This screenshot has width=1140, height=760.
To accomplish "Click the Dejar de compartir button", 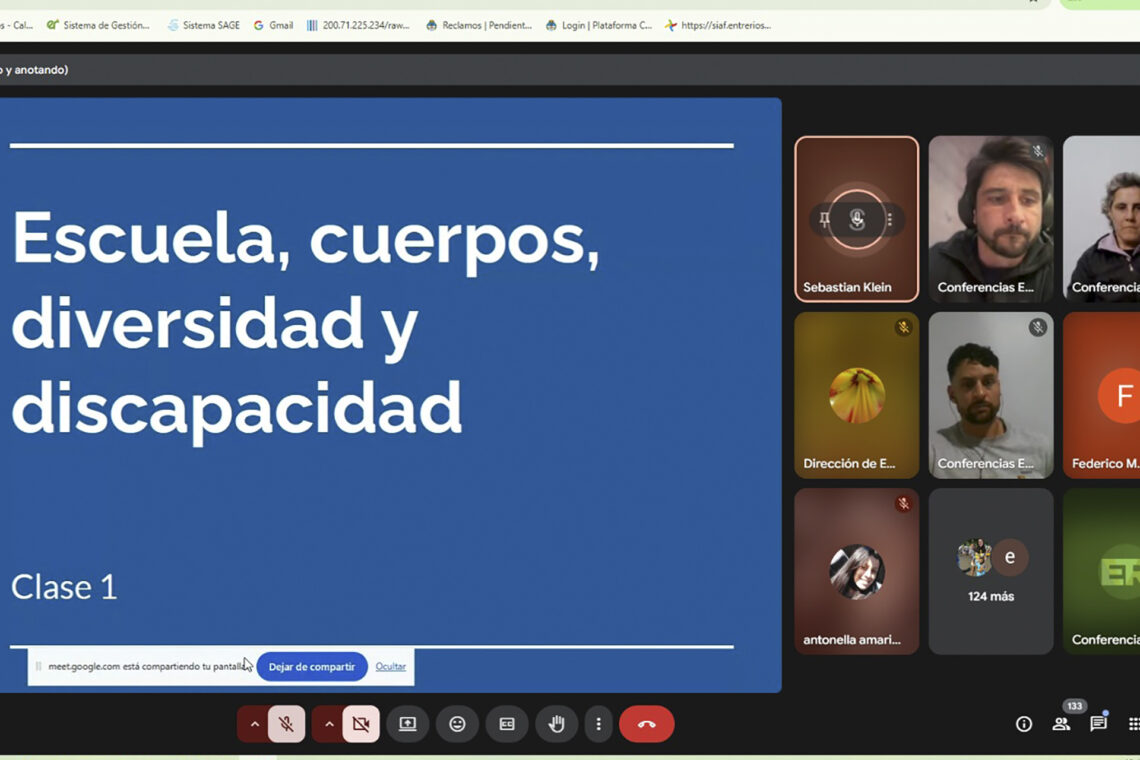I will 311,666.
